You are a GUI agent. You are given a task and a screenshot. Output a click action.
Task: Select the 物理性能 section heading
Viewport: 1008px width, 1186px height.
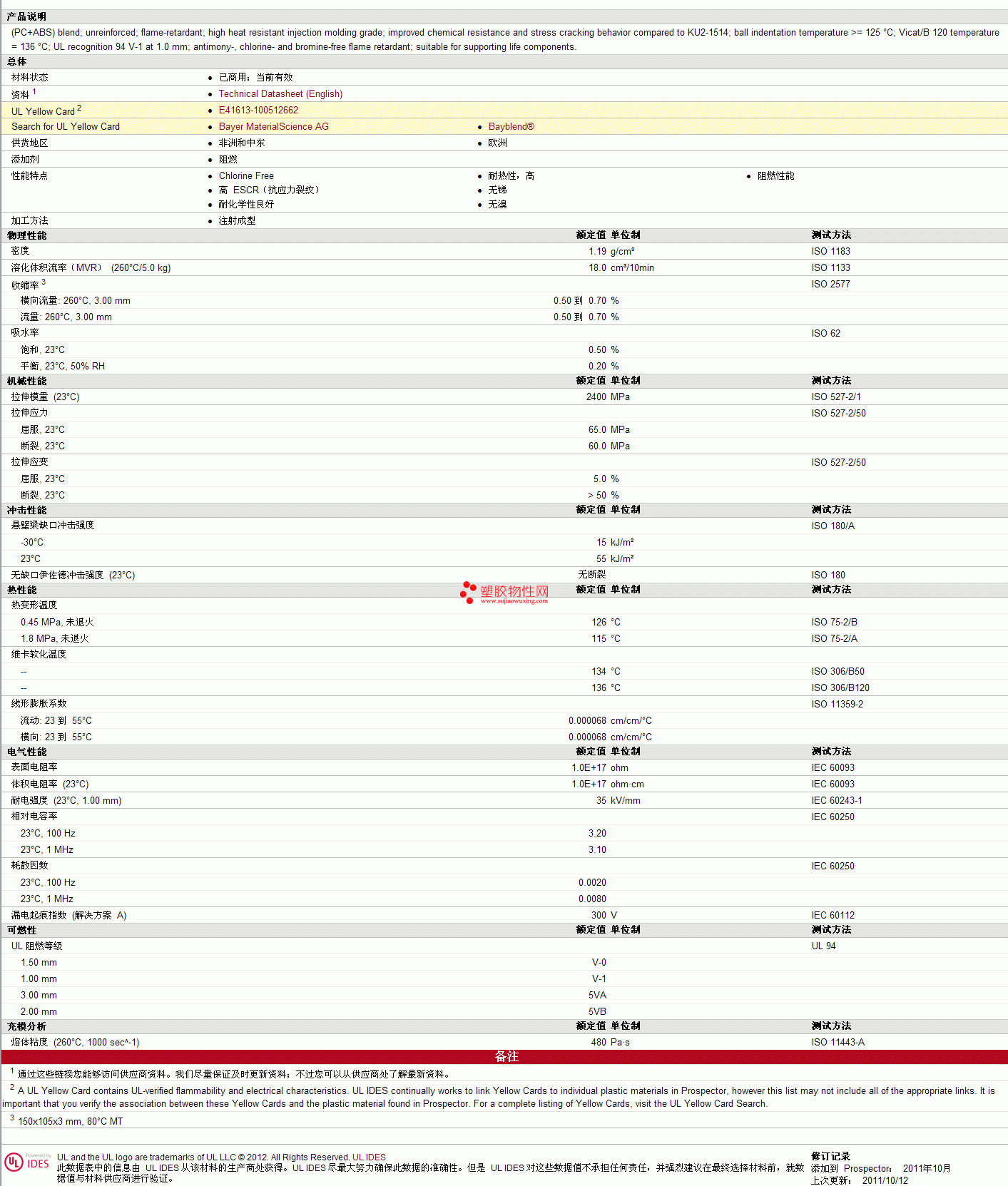tap(26, 235)
